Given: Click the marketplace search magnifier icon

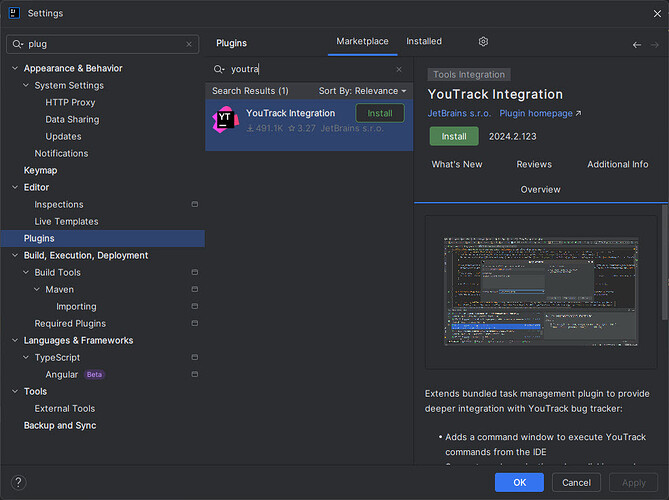Looking at the screenshot, I should coord(219,70).
